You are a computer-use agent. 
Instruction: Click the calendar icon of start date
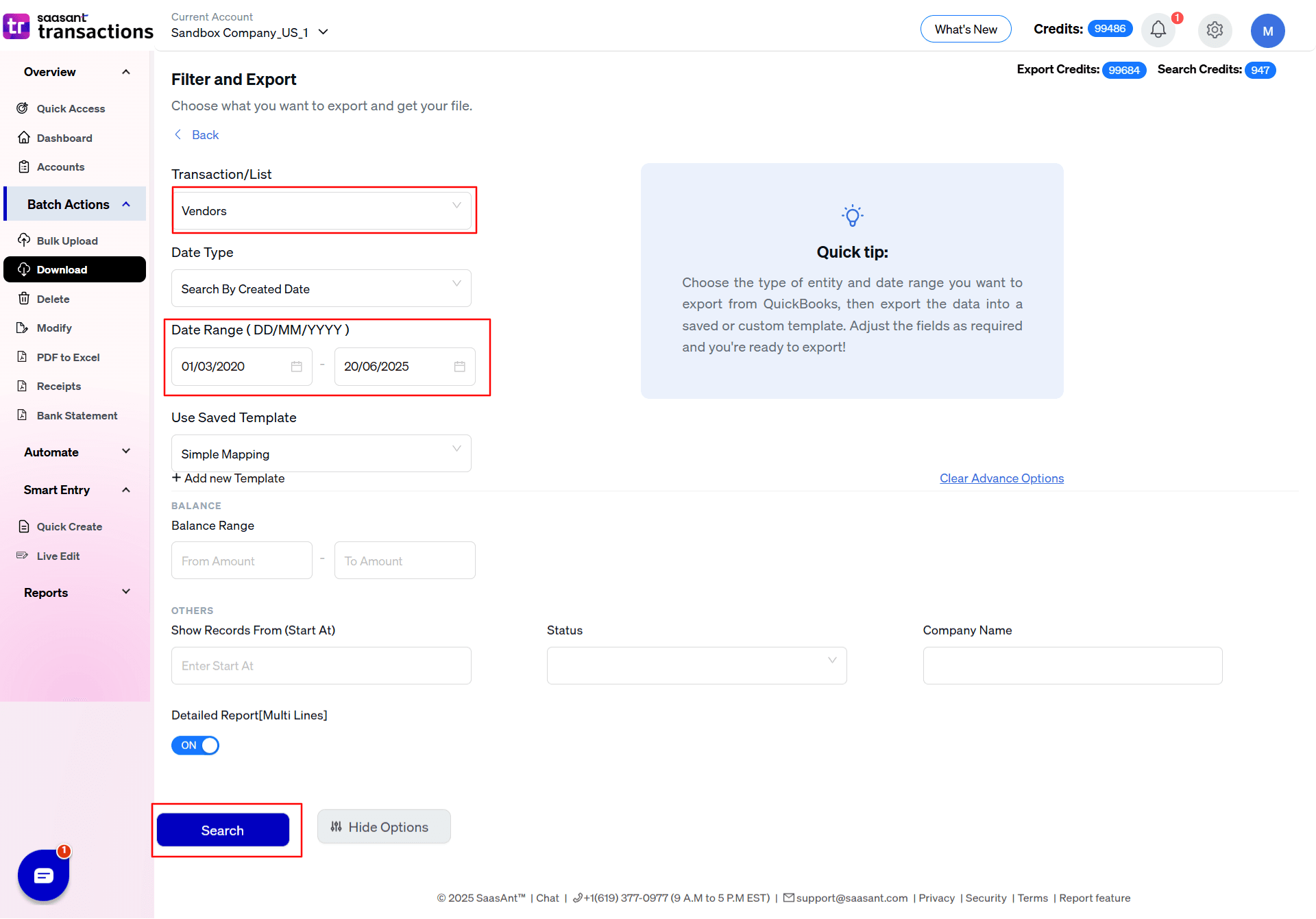[296, 367]
